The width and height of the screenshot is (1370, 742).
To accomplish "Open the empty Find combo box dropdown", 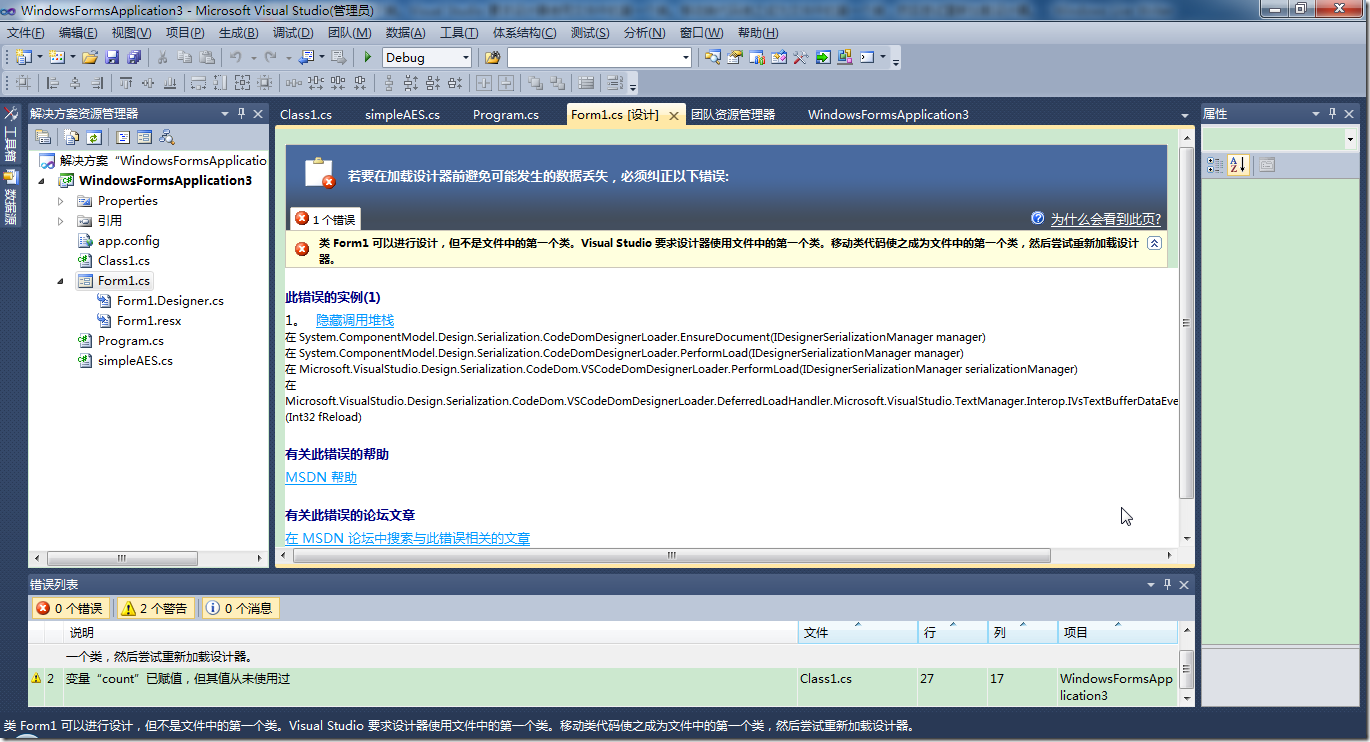I will (x=685, y=58).
